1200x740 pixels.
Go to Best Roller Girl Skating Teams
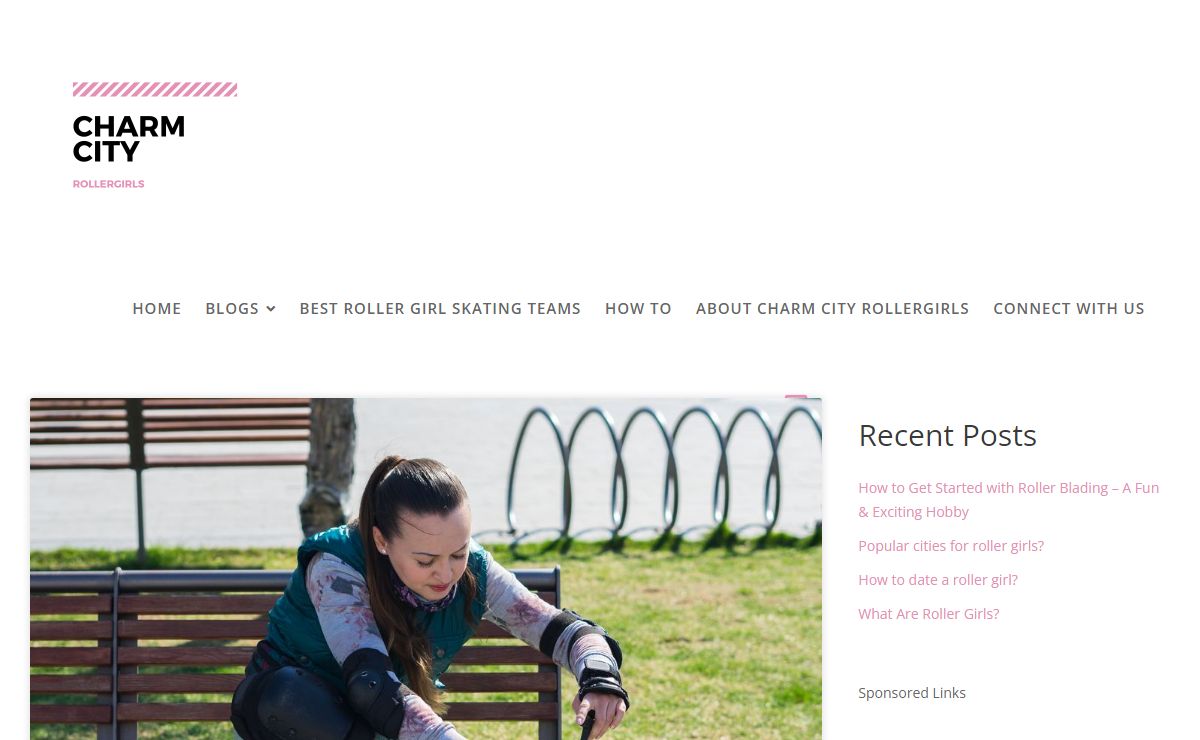tap(440, 308)
